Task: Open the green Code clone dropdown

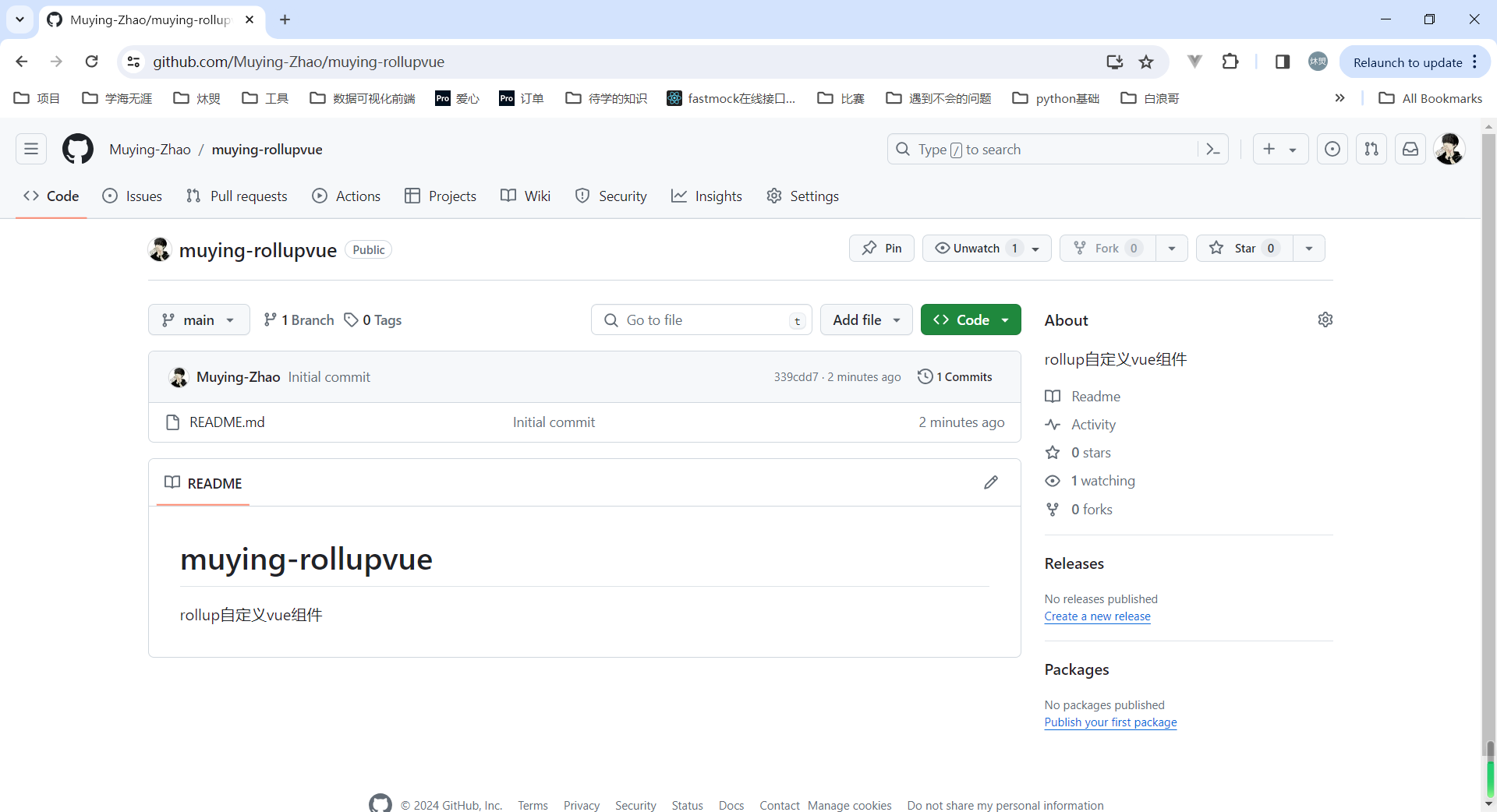Action: 971,320
